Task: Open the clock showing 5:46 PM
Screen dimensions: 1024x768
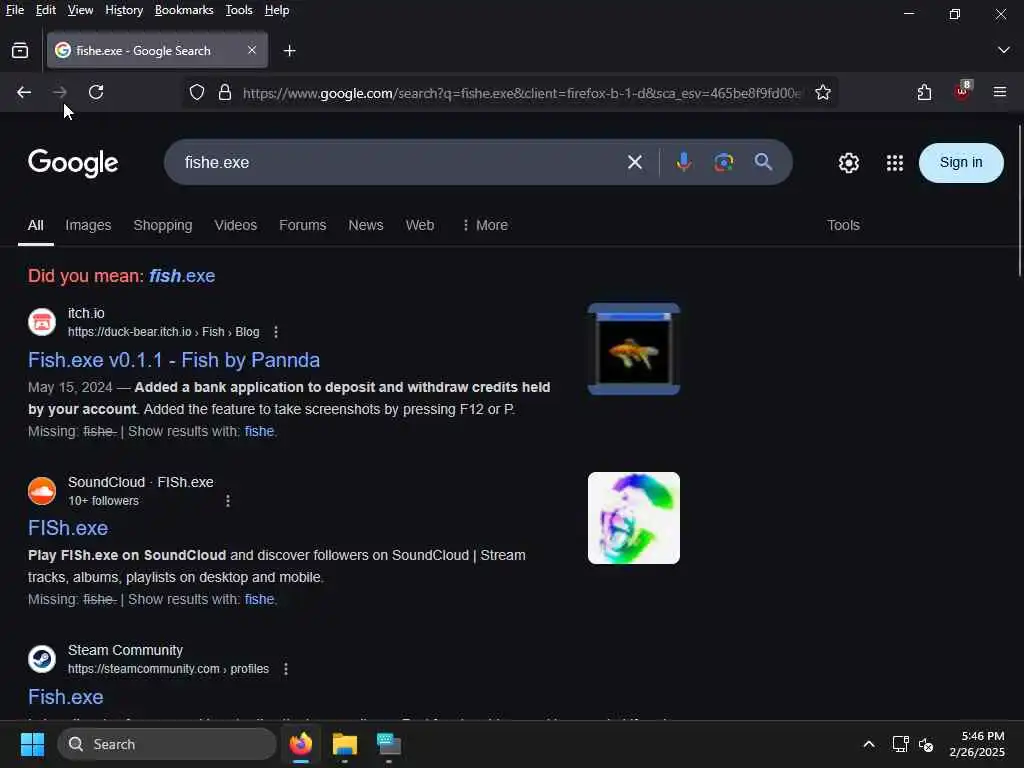Action: tap(976, 744)
